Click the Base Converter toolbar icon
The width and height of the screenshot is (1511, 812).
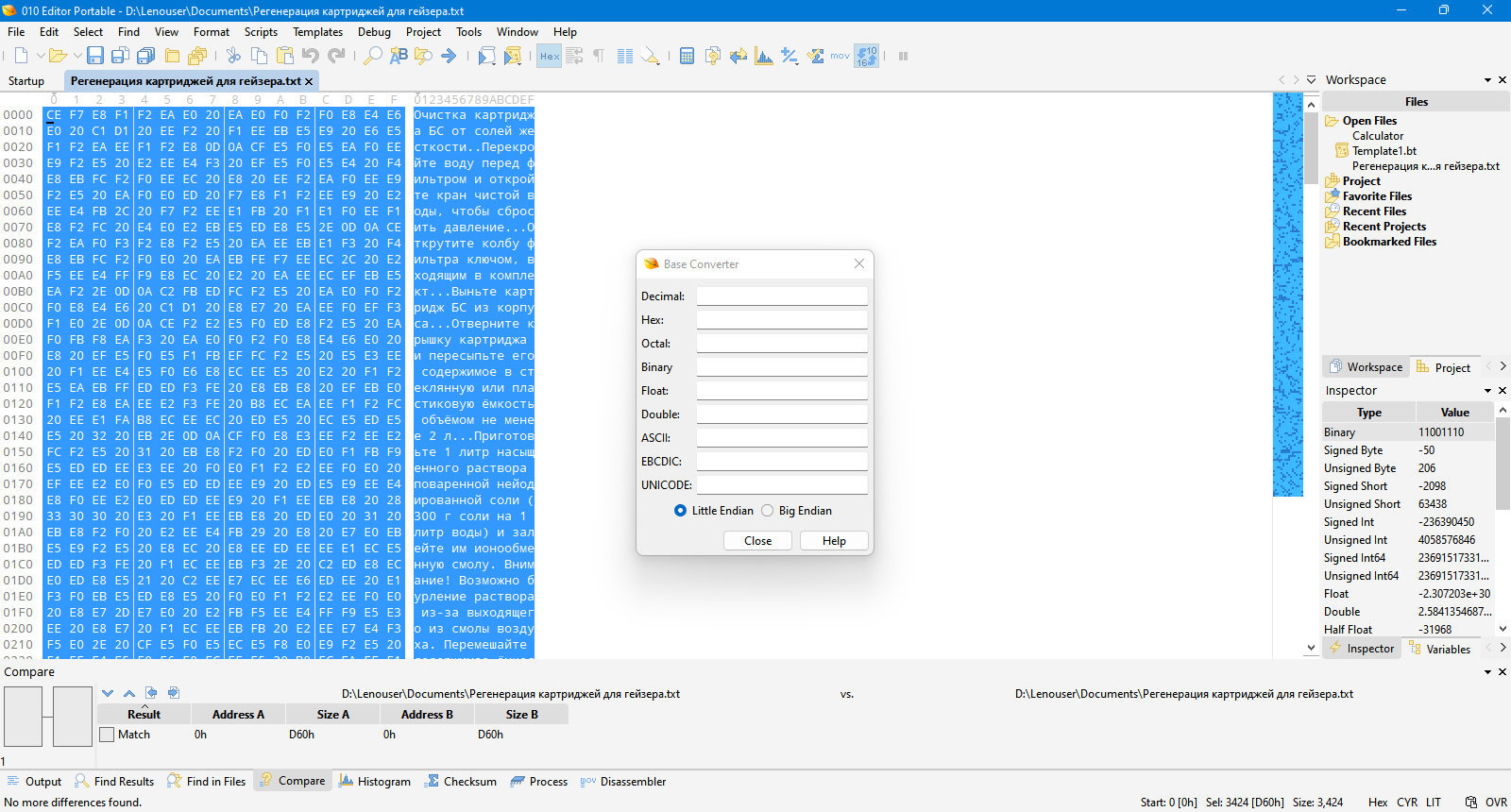pos(866,56)
